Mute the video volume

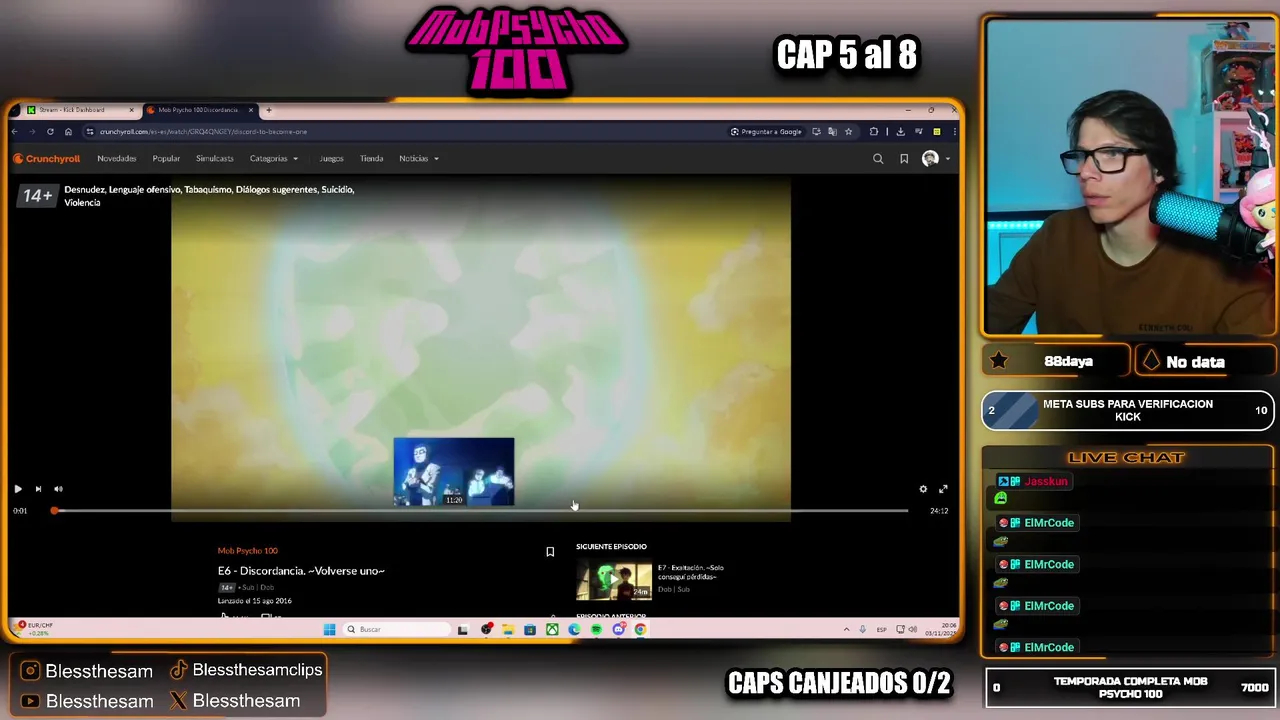[58, 489]
